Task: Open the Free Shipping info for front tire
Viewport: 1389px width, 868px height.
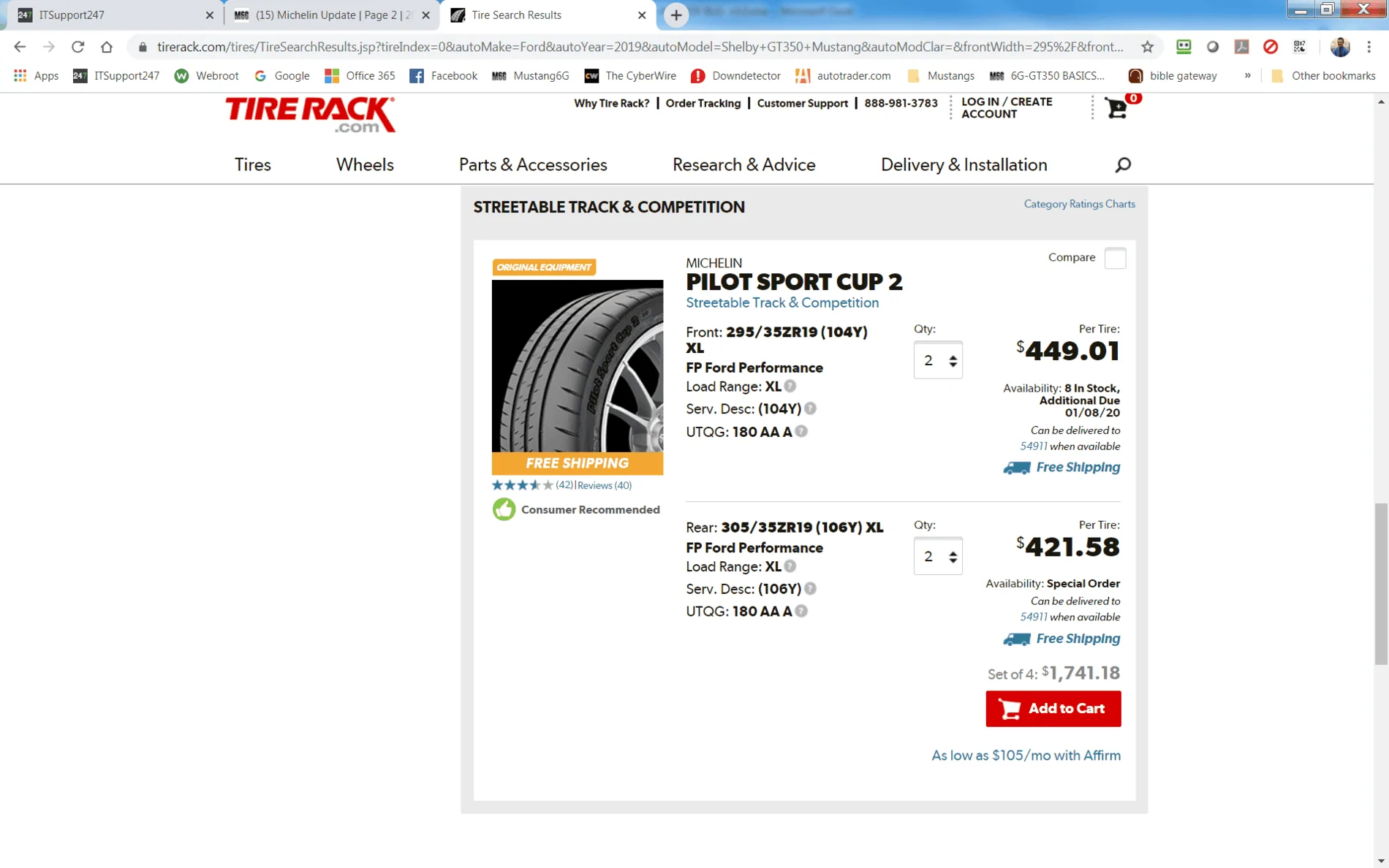Action: click(x=1061, y=468)
